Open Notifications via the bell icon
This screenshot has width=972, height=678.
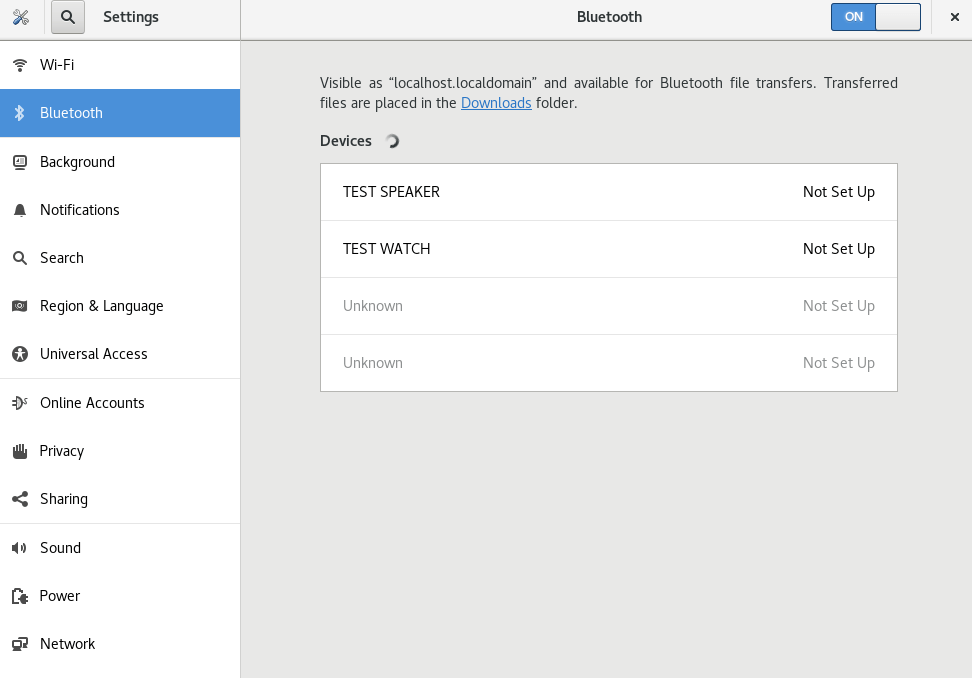tap(20, 209)
